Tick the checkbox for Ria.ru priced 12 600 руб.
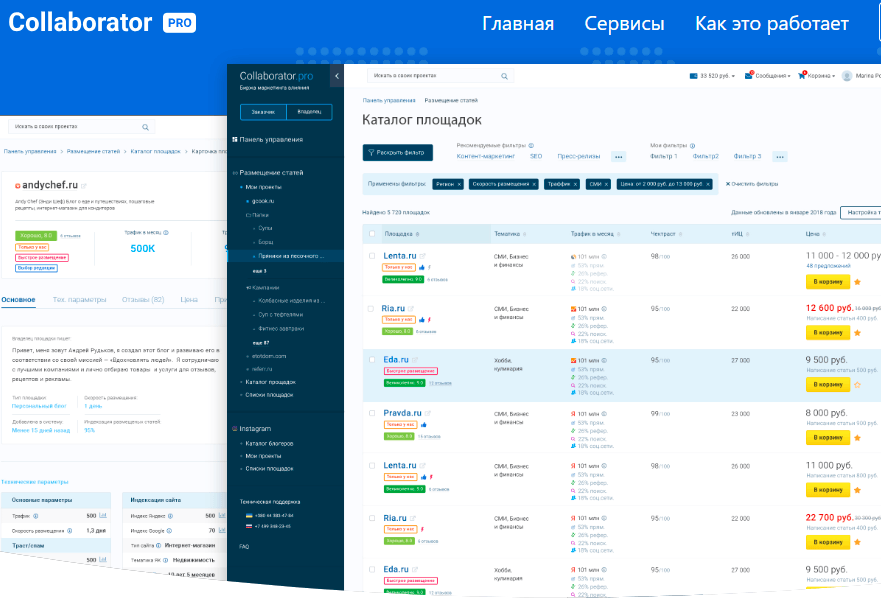The height and width of the screenshot is (602, 881). (370, 309)
